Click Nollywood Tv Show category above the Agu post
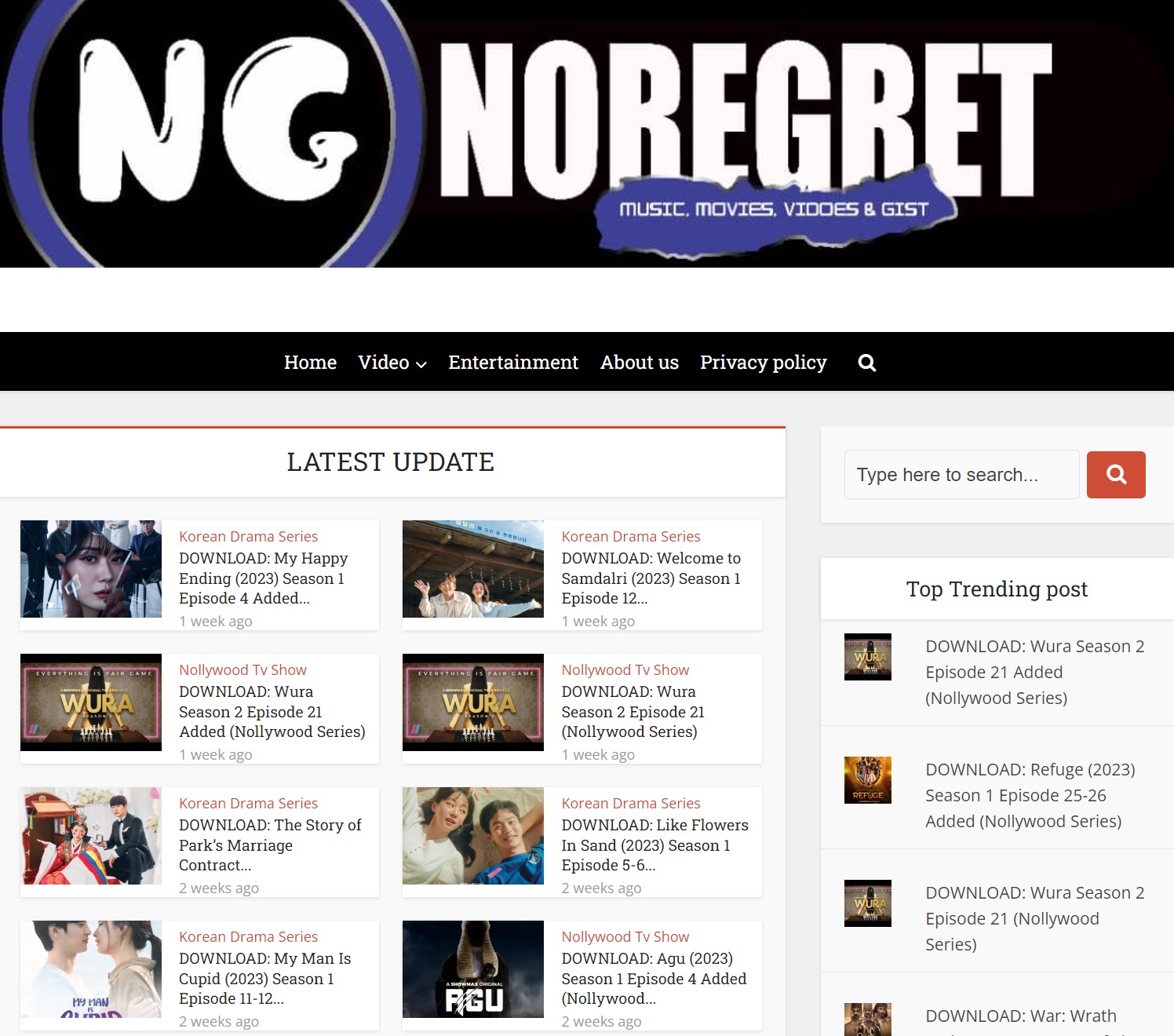 [625, 936]
